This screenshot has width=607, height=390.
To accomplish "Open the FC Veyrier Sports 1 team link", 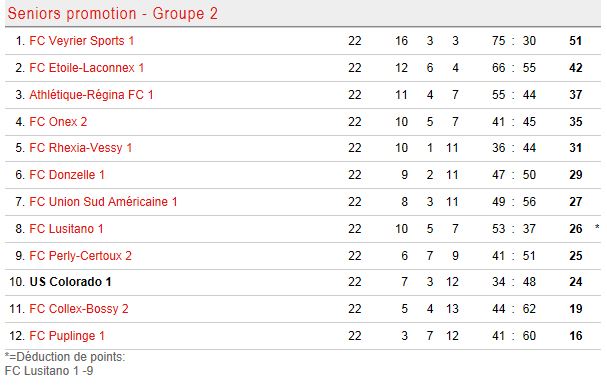I will pos(82,41).
